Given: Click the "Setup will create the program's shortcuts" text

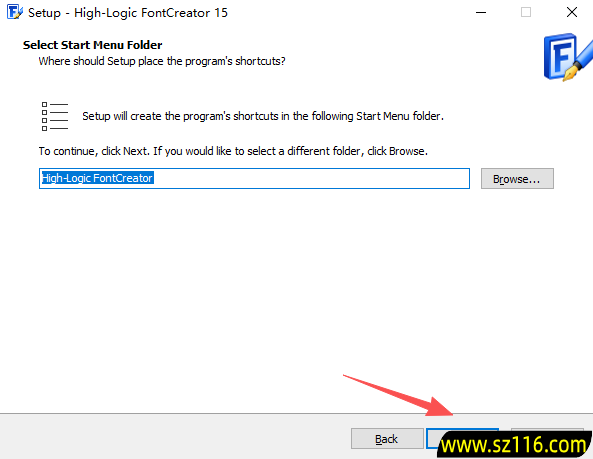Looking at the screenshot, I should [263, 116].
